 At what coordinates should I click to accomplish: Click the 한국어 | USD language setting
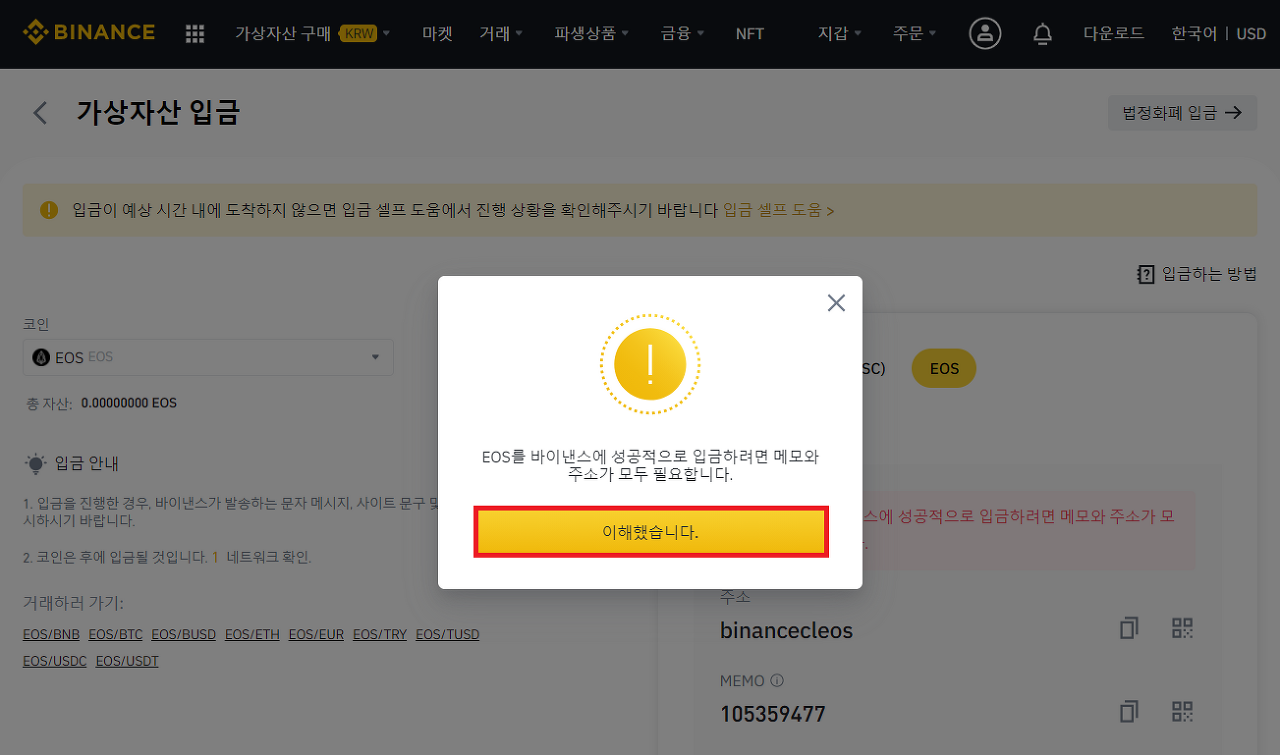1219,33
